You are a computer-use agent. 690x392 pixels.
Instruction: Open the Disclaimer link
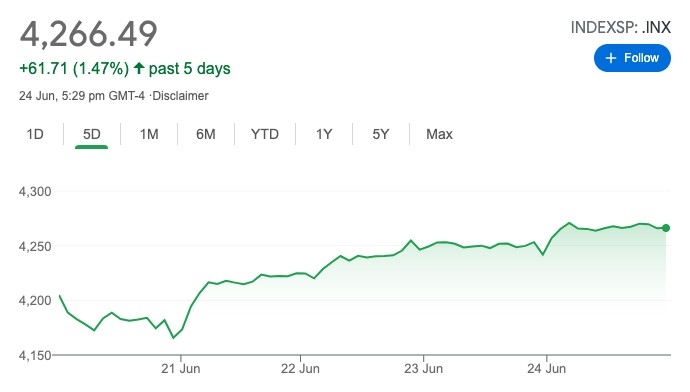[180, 96]
